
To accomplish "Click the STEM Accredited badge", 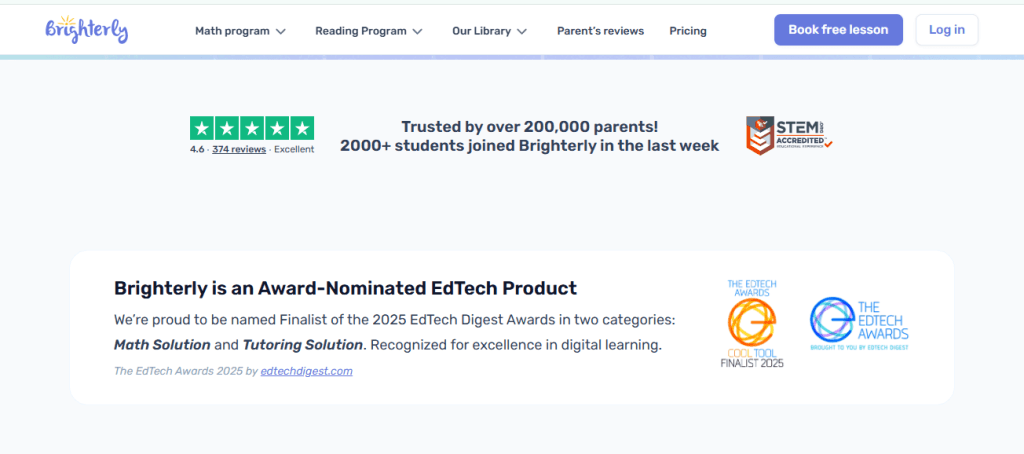I will click(789, 135).
